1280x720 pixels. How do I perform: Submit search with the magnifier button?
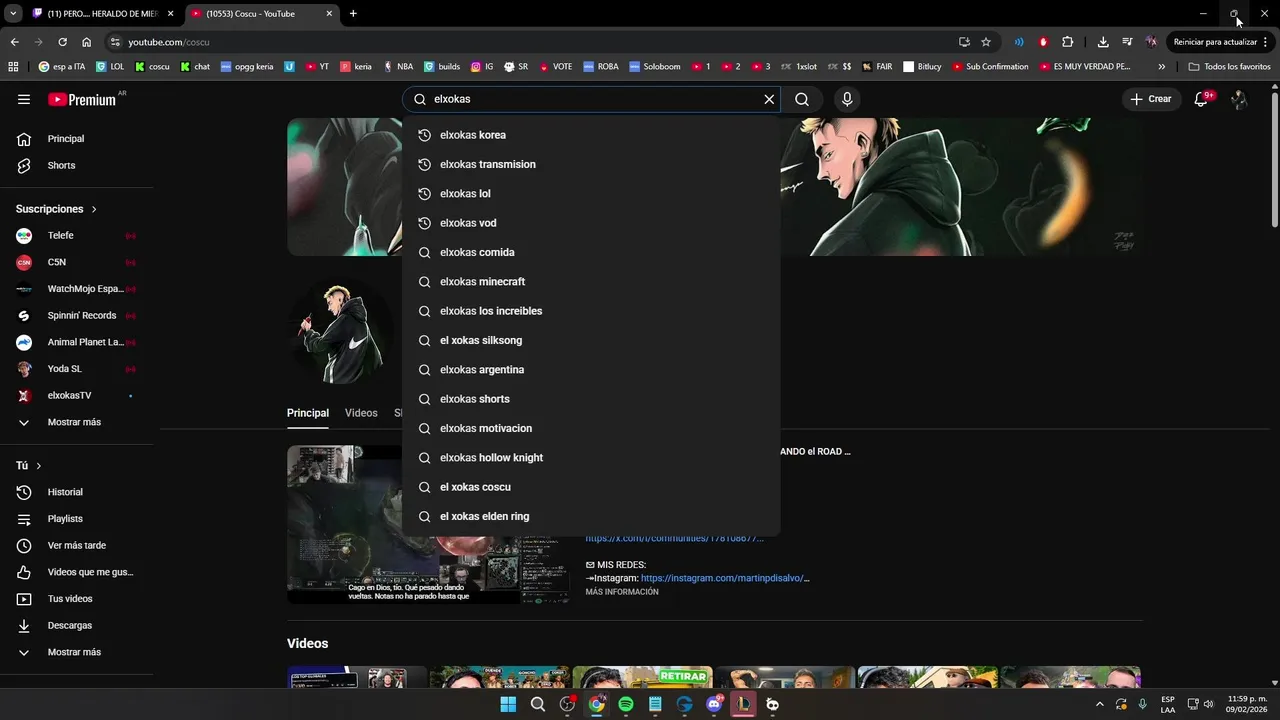pos(802,99)
